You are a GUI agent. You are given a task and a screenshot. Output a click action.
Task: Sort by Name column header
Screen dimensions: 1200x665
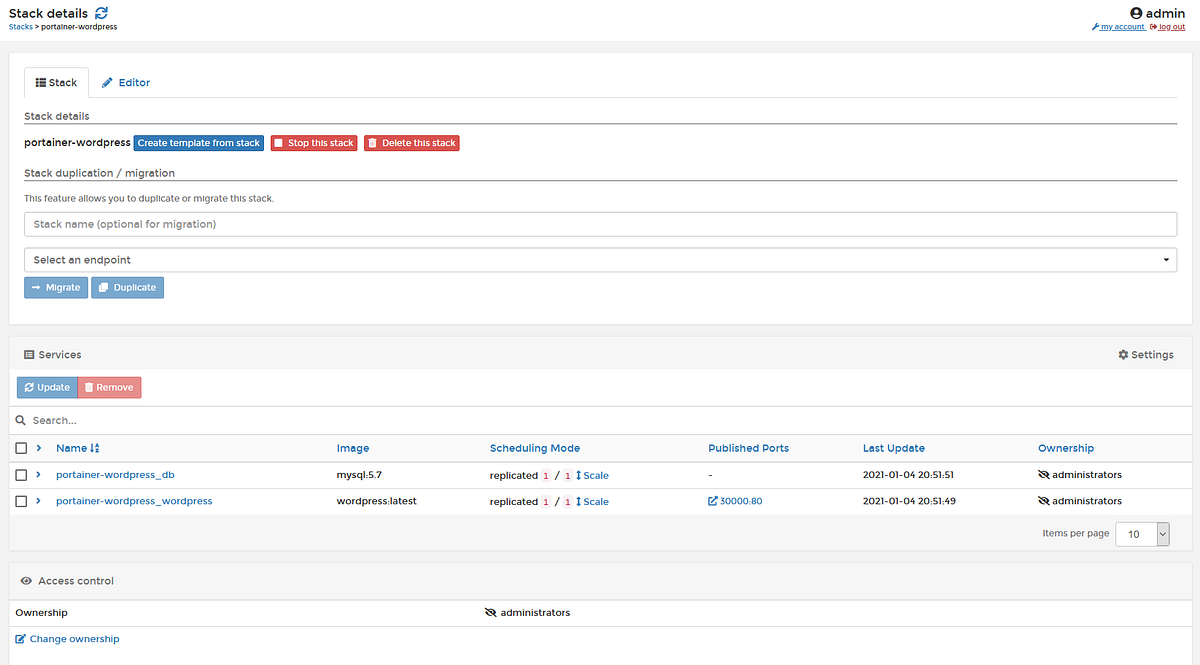point(71,448)
